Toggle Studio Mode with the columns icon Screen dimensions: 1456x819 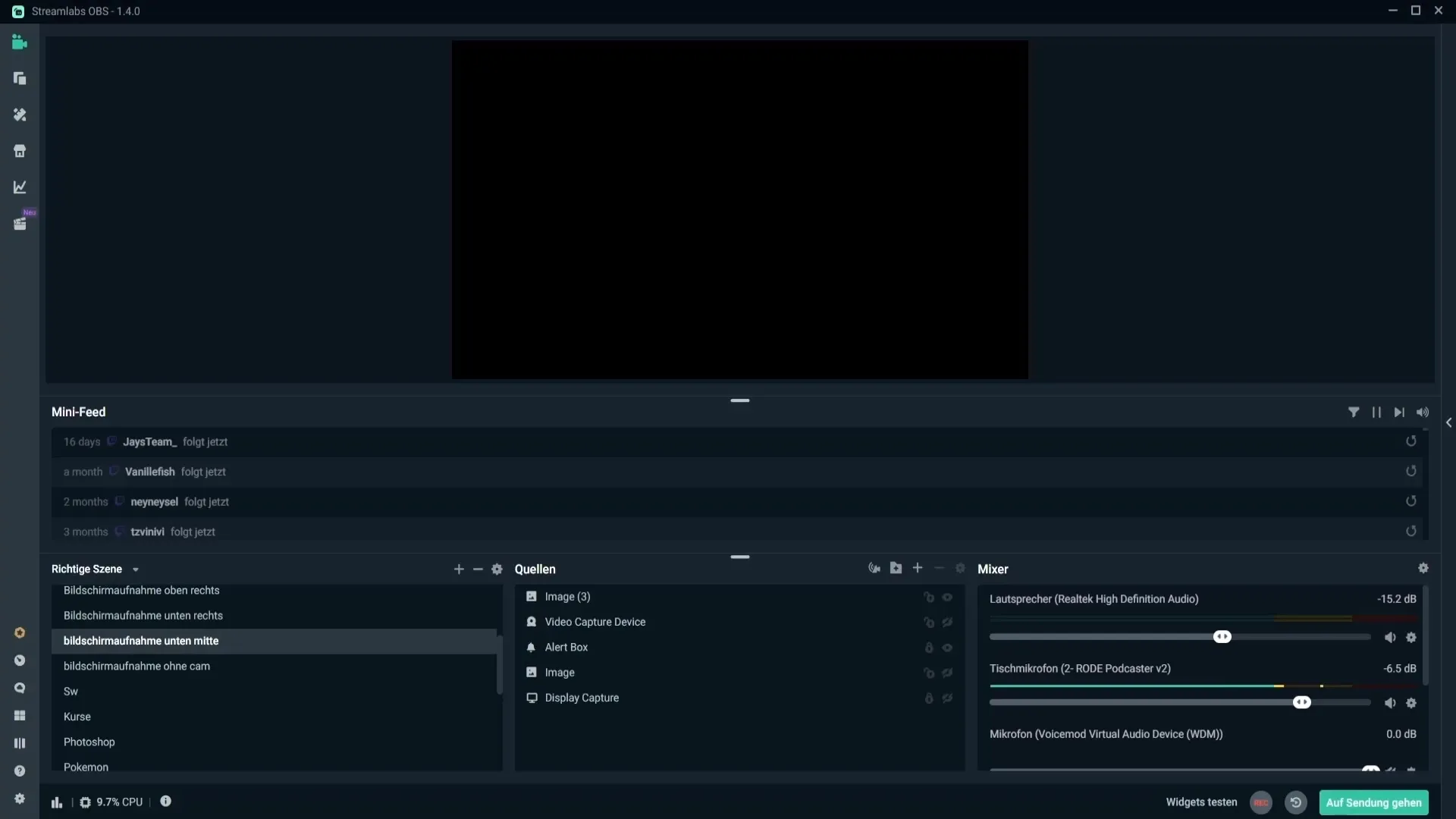pyautogui.click(x=20, y=743)
